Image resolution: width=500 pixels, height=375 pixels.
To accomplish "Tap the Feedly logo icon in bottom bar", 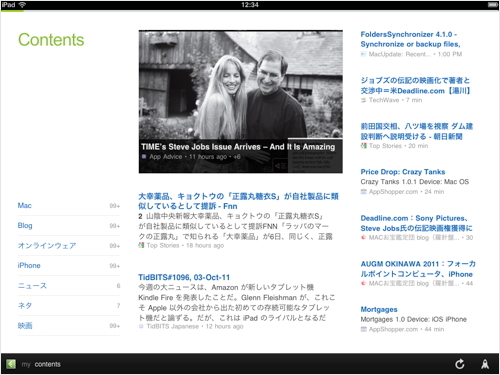I will (x=11, y=364).
